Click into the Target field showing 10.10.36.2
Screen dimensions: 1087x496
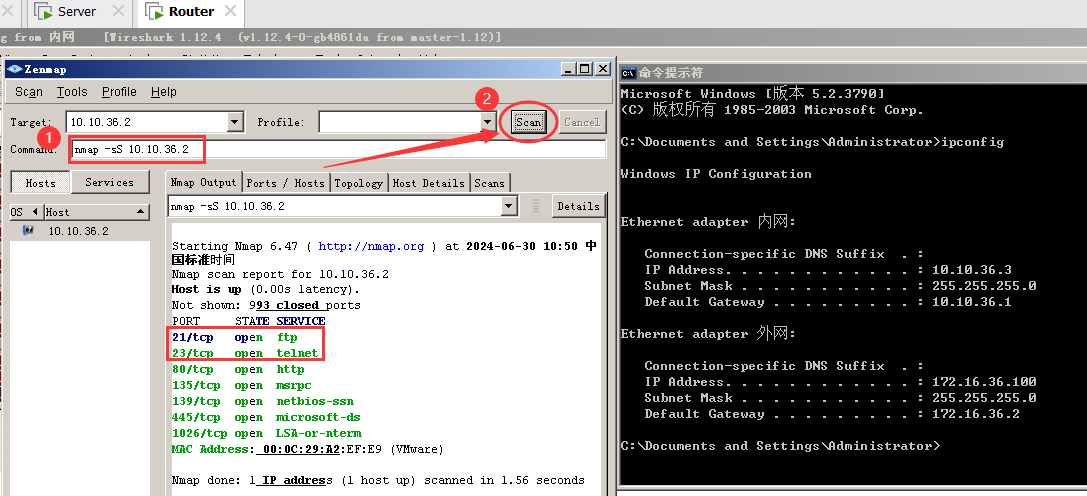pyautogui.click(x=147, y=122)
